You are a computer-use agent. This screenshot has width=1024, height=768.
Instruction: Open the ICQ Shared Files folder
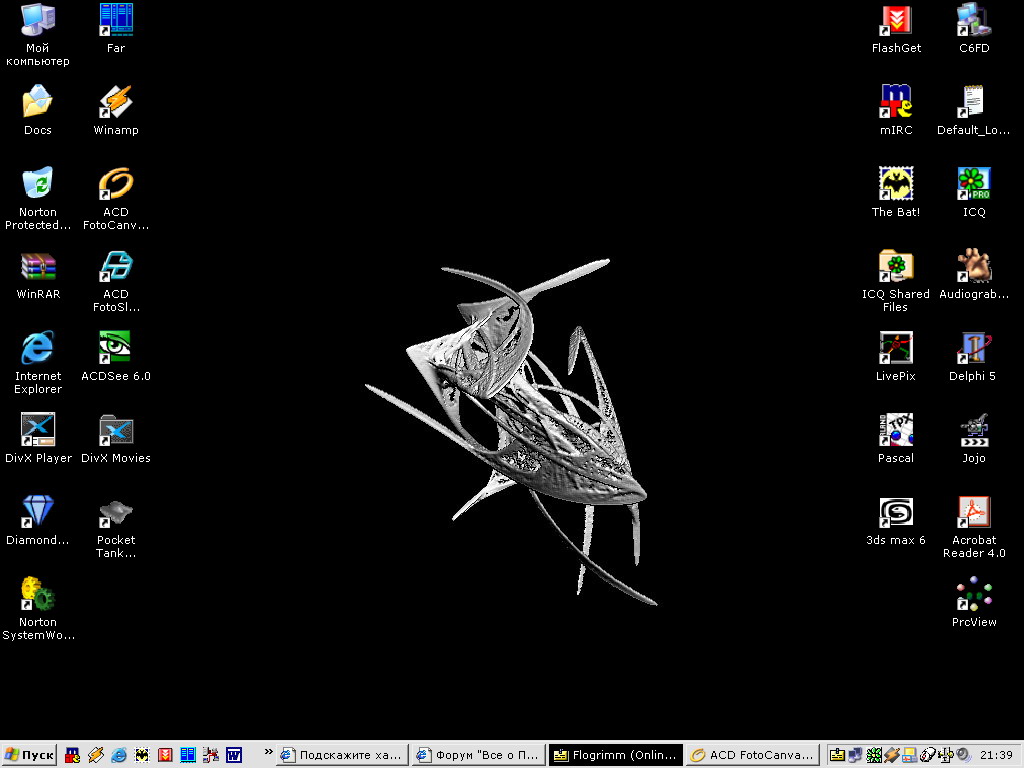[x=895, y=267]
